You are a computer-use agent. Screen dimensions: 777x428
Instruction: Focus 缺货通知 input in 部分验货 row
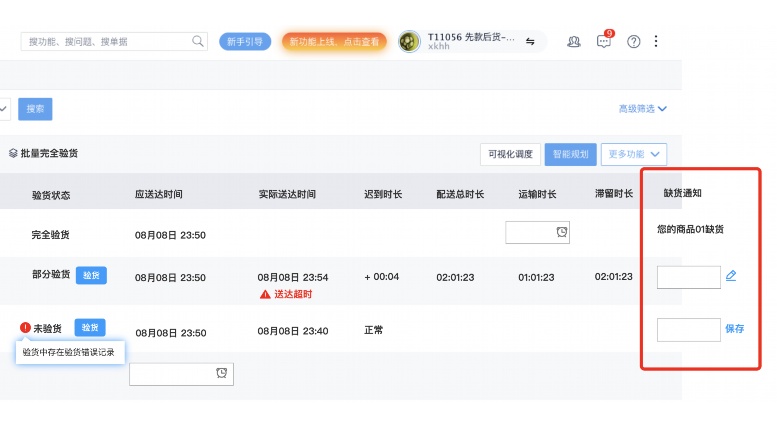coord(689,277)
